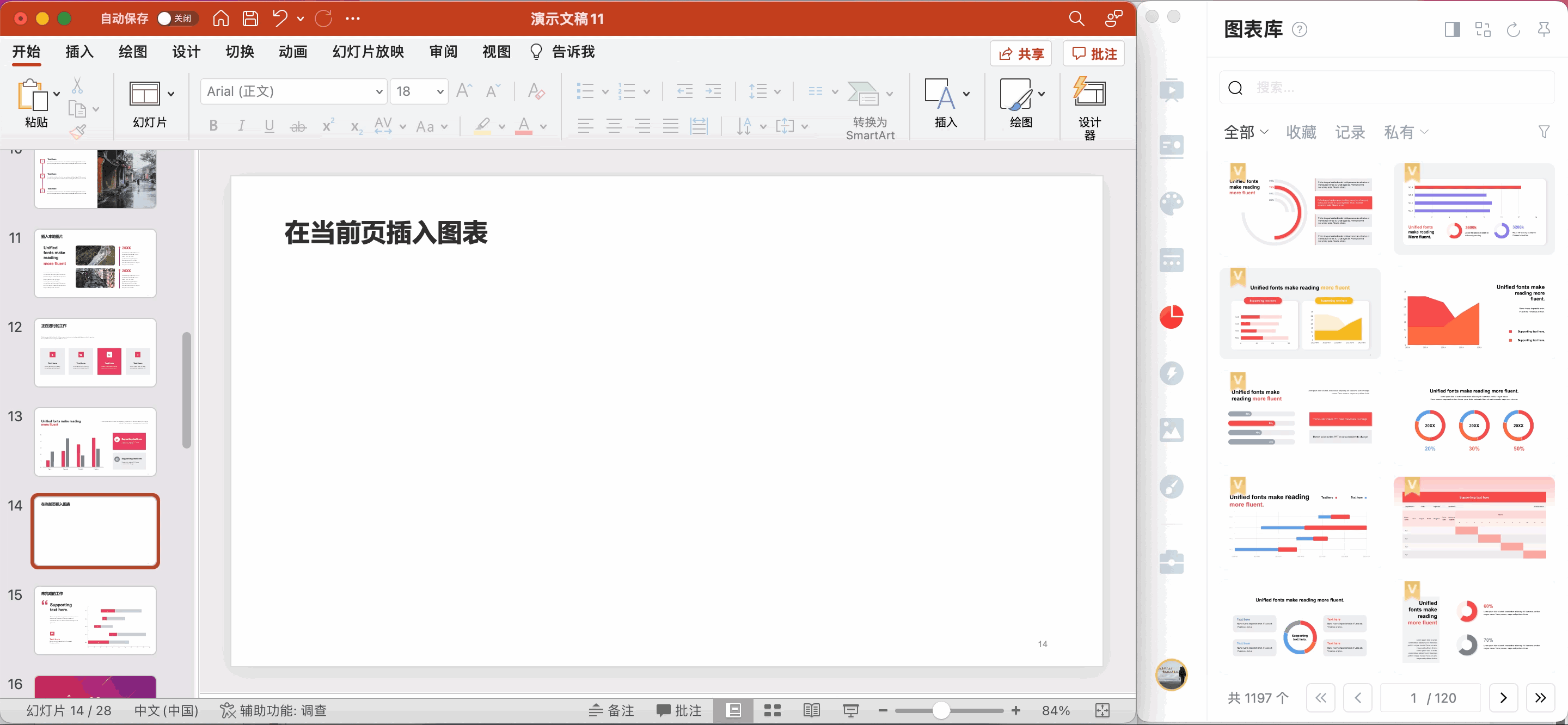Select the slide 13 thumbnail
1568x725 pixels.
95,442
